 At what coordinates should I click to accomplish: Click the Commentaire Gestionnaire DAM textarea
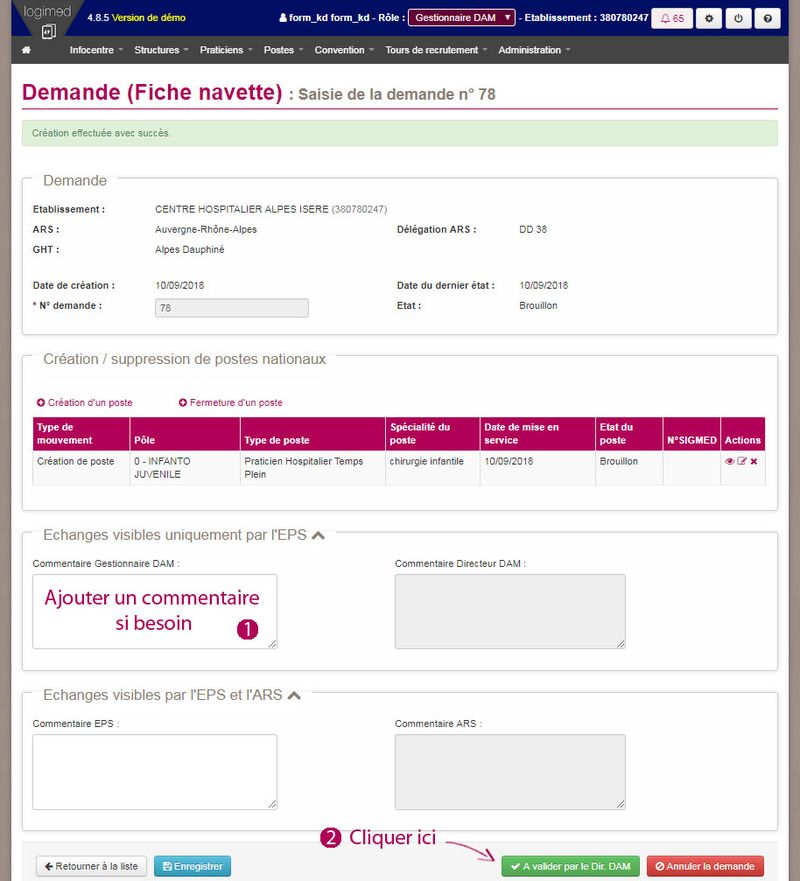click(x=154, y=611)
